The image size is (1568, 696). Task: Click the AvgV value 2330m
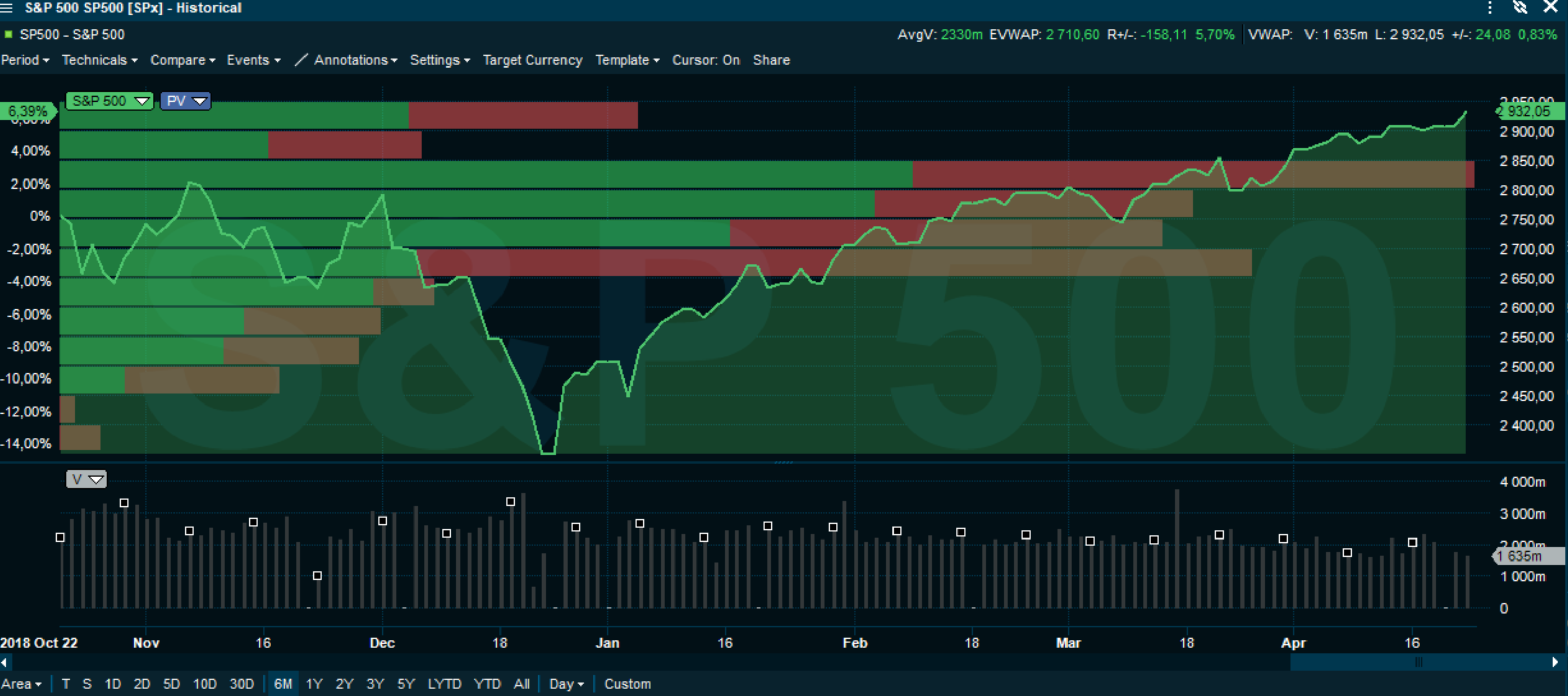tap(961, 35)
